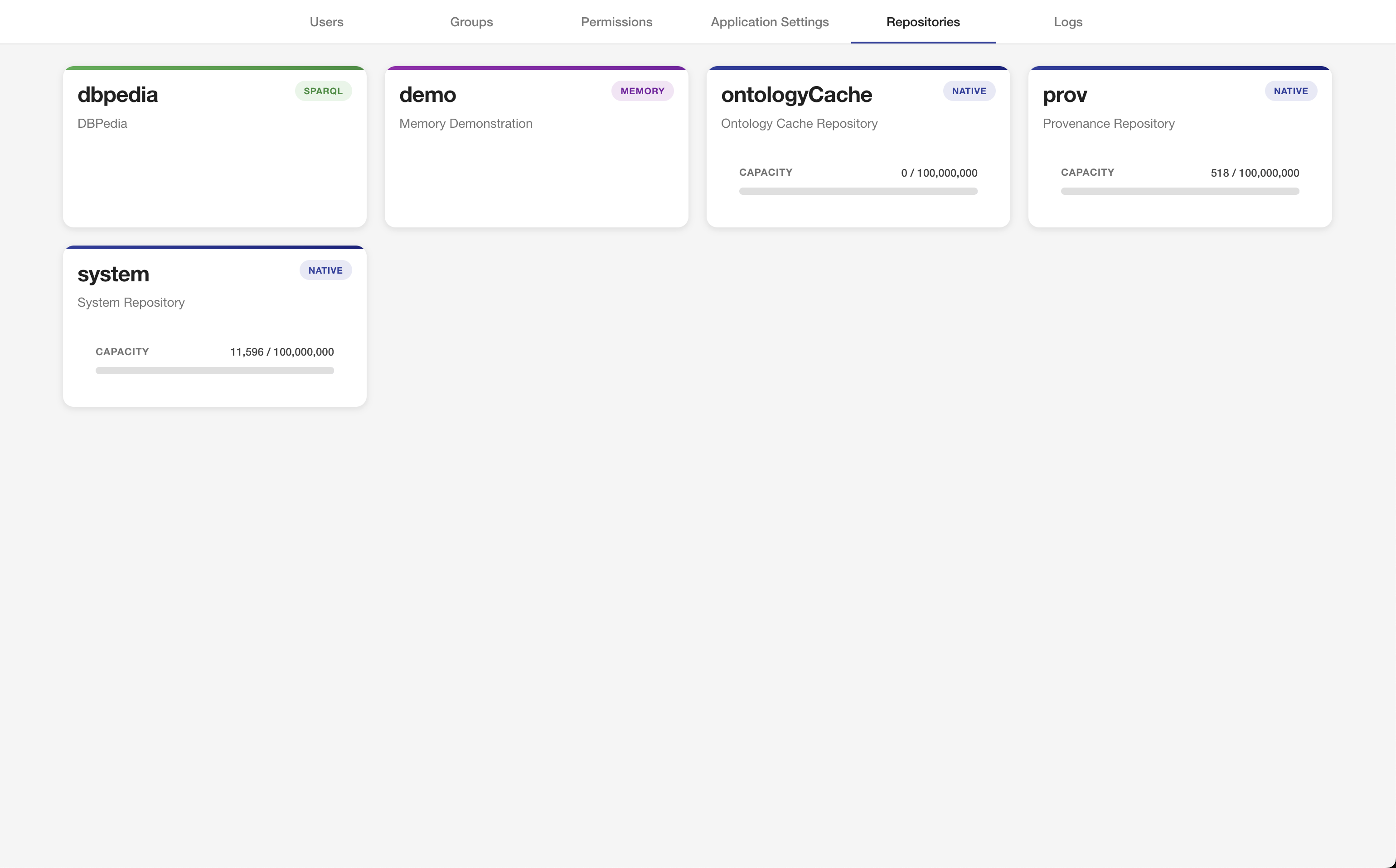Viewport: 1396px width, 868px height.
Task: Click the NATIVE badge on prov
Action: pyautogui.click(x=1291, y=91)
